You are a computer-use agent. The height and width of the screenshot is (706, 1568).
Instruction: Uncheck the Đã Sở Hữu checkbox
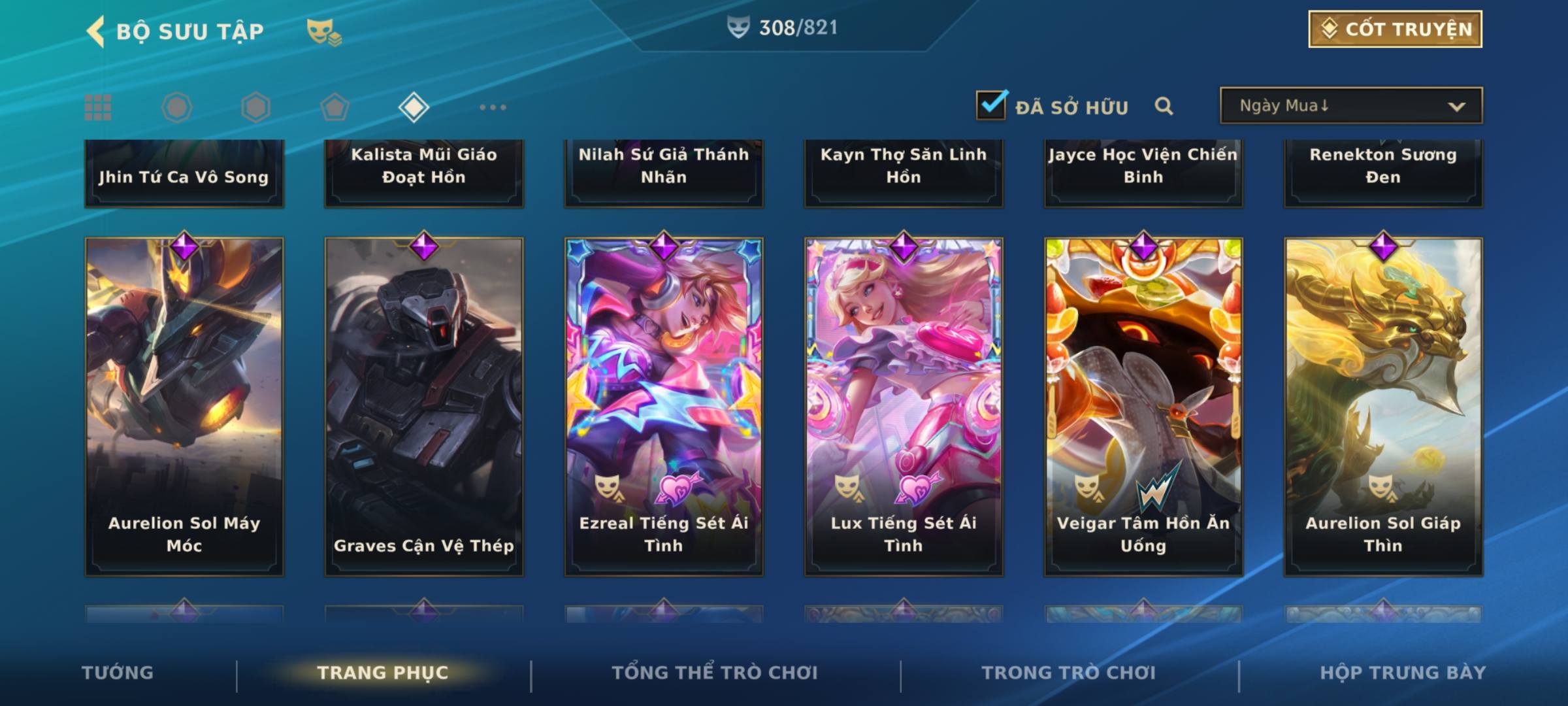point(991,105)
